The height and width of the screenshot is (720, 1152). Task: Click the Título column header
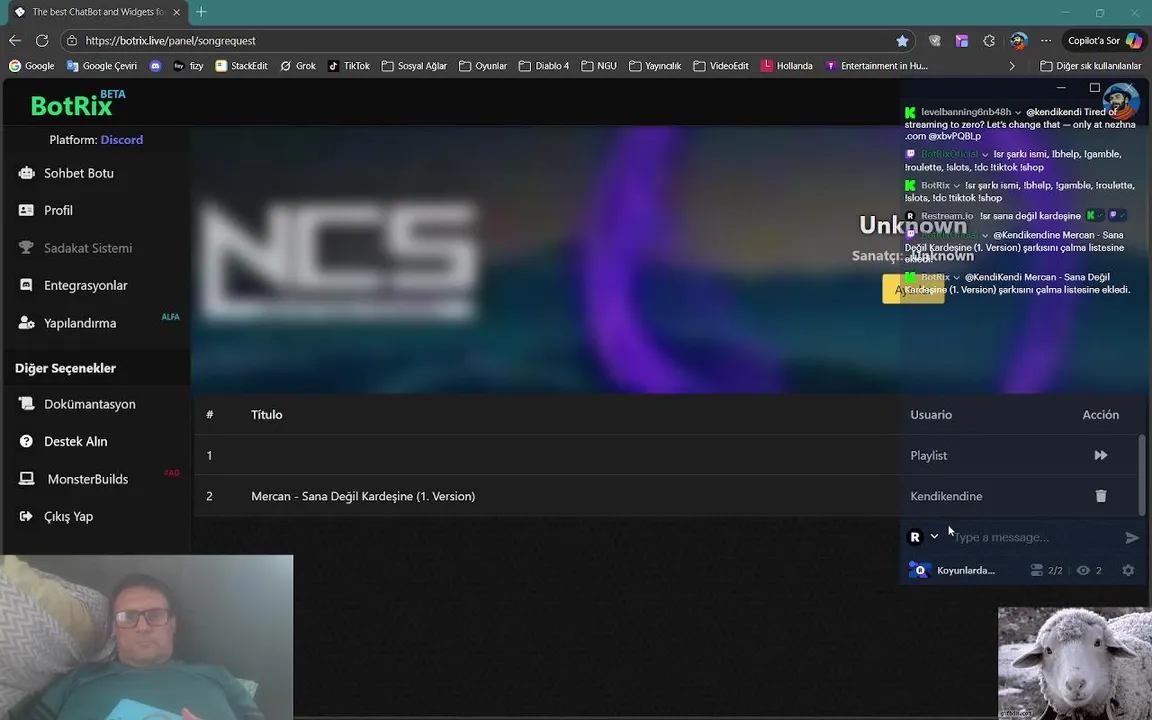pos(267,414)
